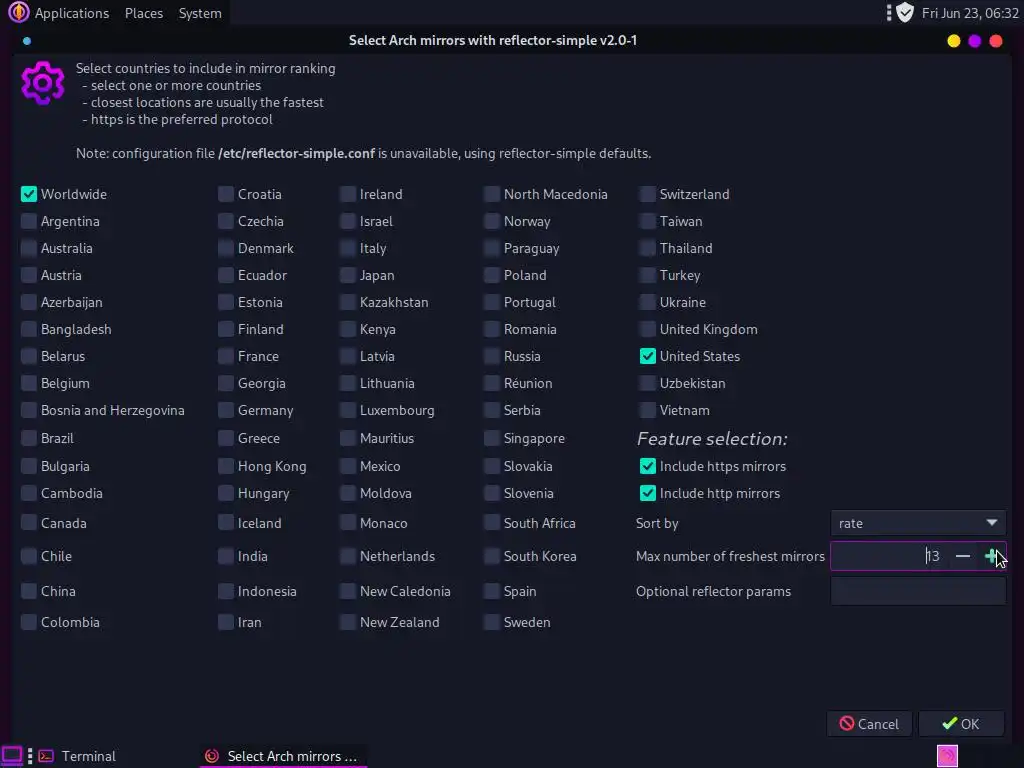Click the blue dot window menu icon
This screenshot has width=1024, height=768.
click(x=27, y=40)
